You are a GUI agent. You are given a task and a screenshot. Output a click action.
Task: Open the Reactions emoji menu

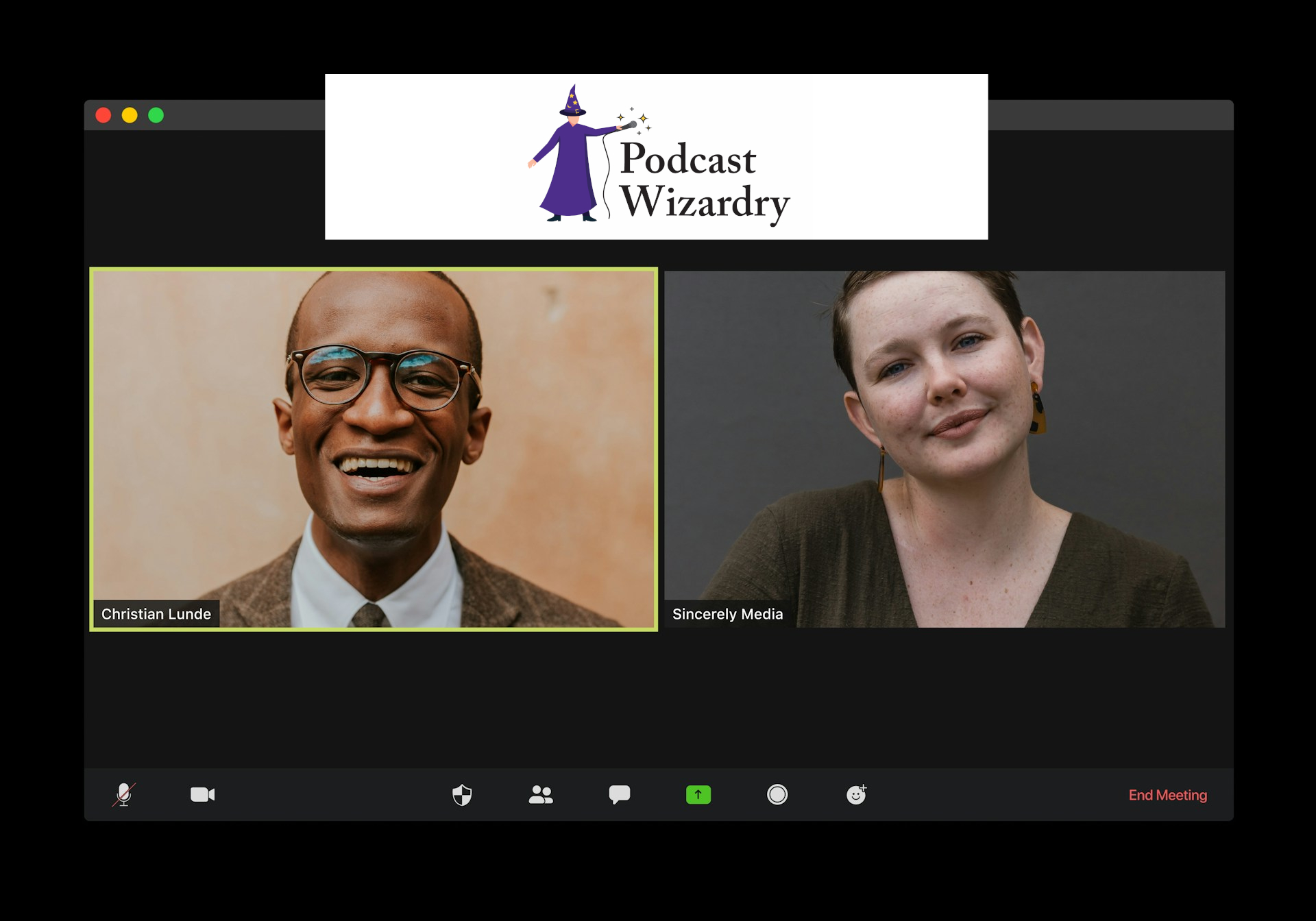click(857, 794)
